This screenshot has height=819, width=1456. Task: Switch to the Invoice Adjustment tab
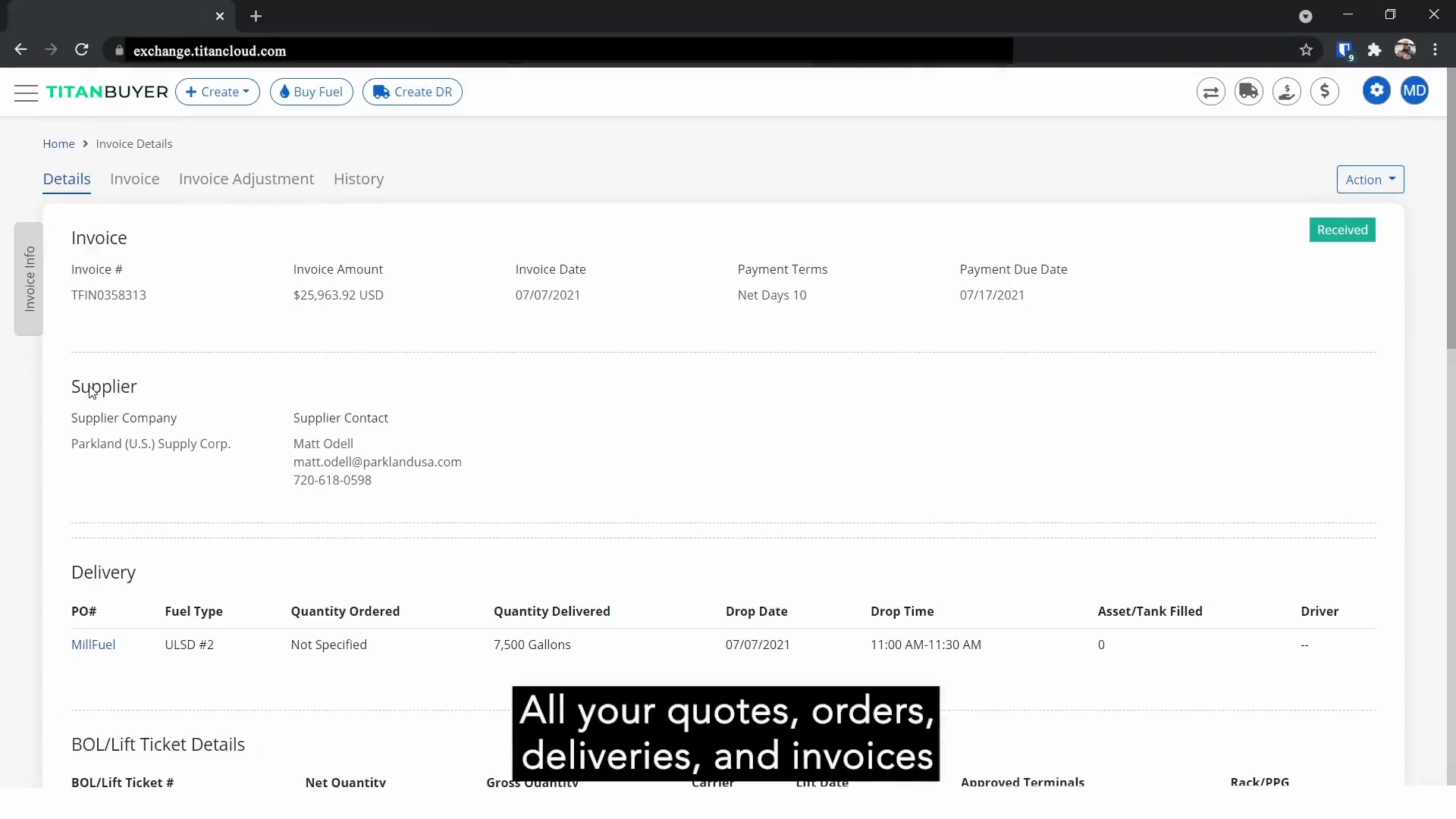(x=246, y=179)
